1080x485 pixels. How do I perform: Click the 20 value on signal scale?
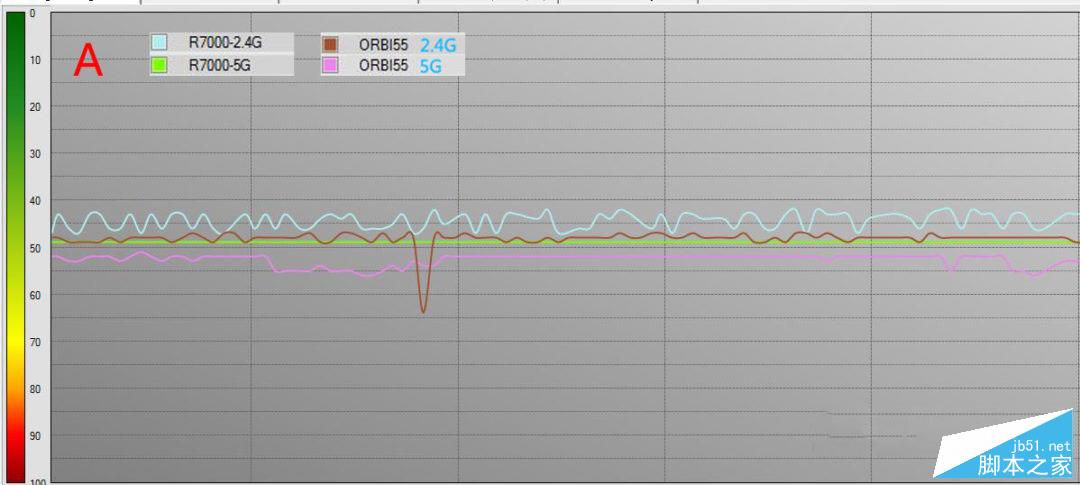36,107
